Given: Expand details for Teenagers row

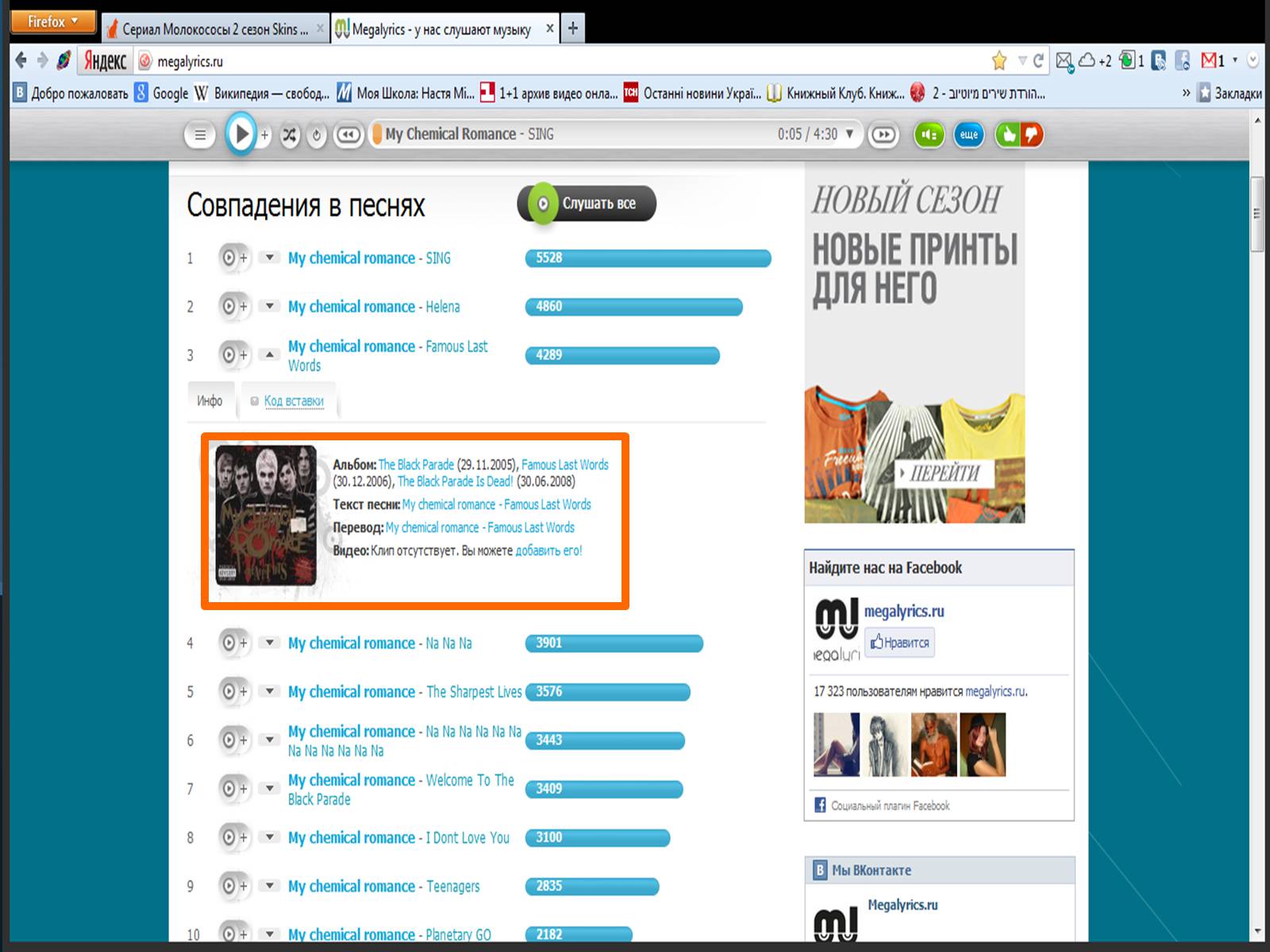Looking at the screenshot, I should [270, 885].
